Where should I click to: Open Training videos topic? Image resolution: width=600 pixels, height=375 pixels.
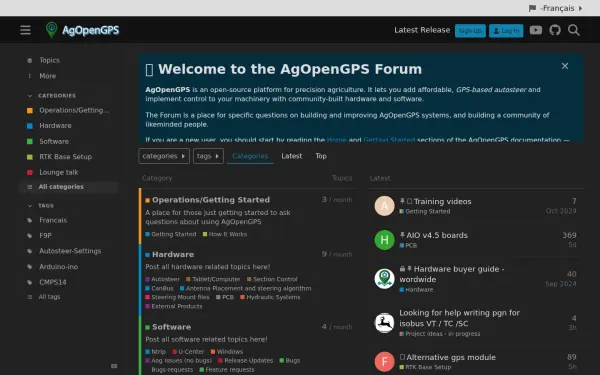[442, 202]
